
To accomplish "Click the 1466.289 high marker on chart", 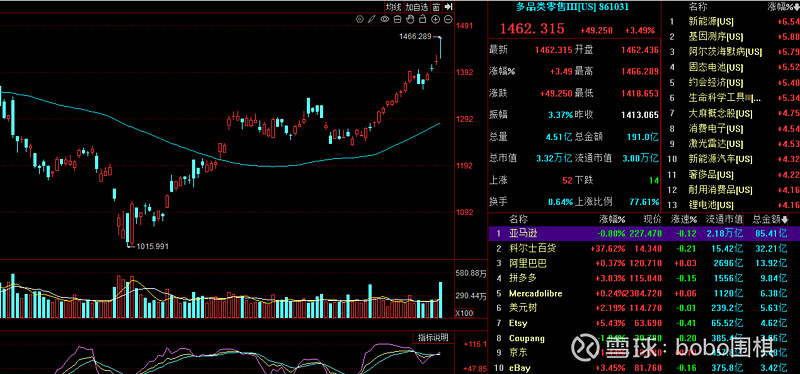I will coord(415,36).
